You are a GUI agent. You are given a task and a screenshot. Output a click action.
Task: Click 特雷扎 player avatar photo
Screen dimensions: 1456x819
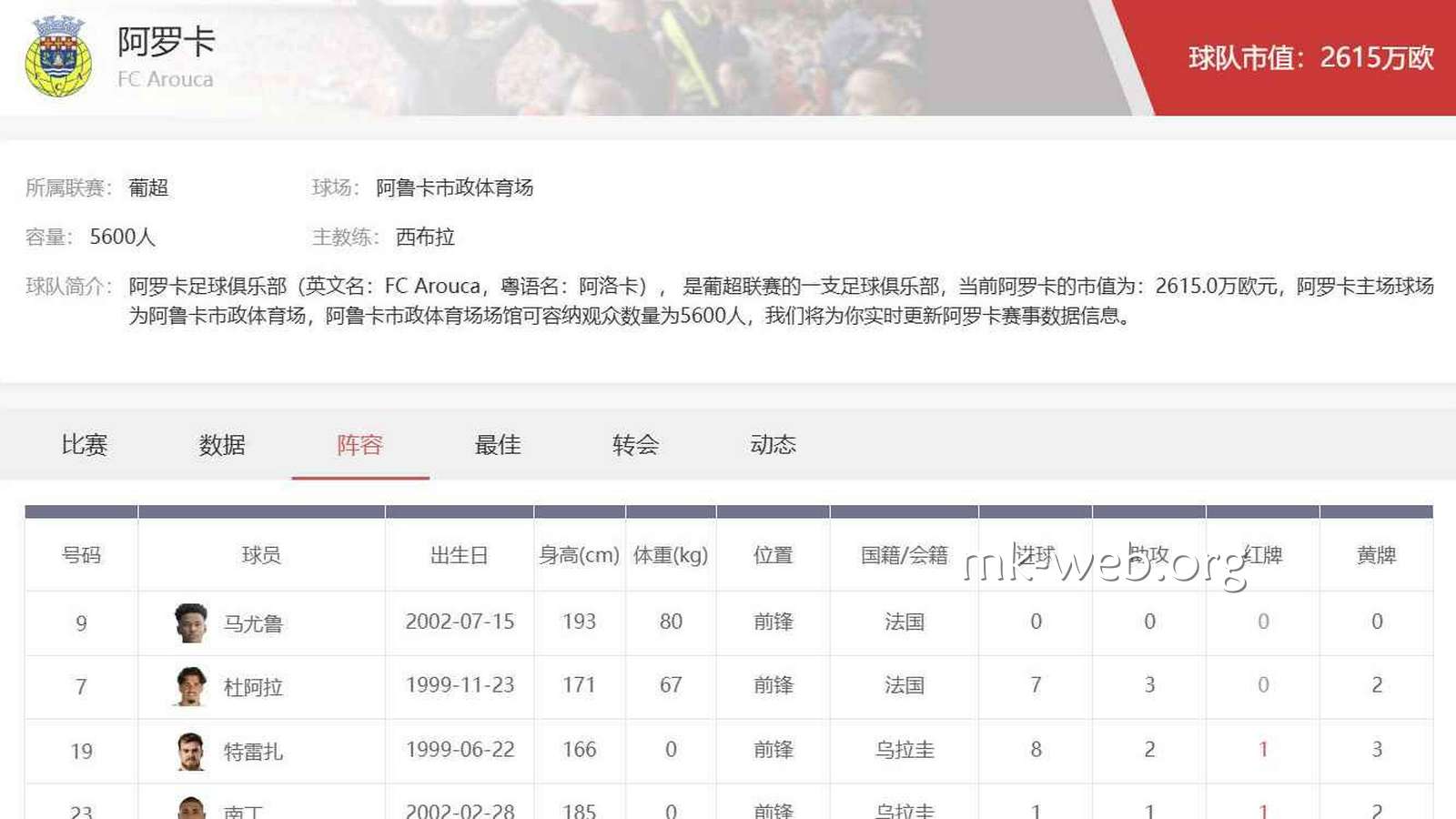tap(191, 752)
